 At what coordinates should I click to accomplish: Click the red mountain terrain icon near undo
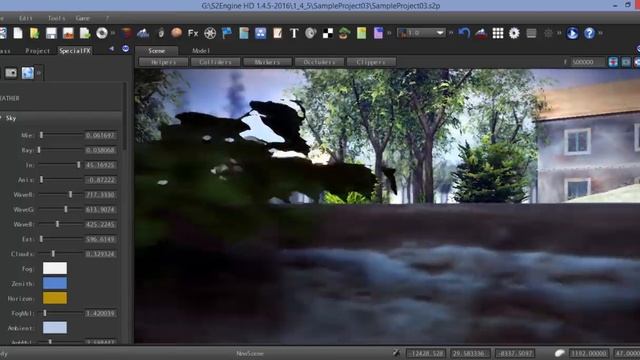[x=481, y=33]
